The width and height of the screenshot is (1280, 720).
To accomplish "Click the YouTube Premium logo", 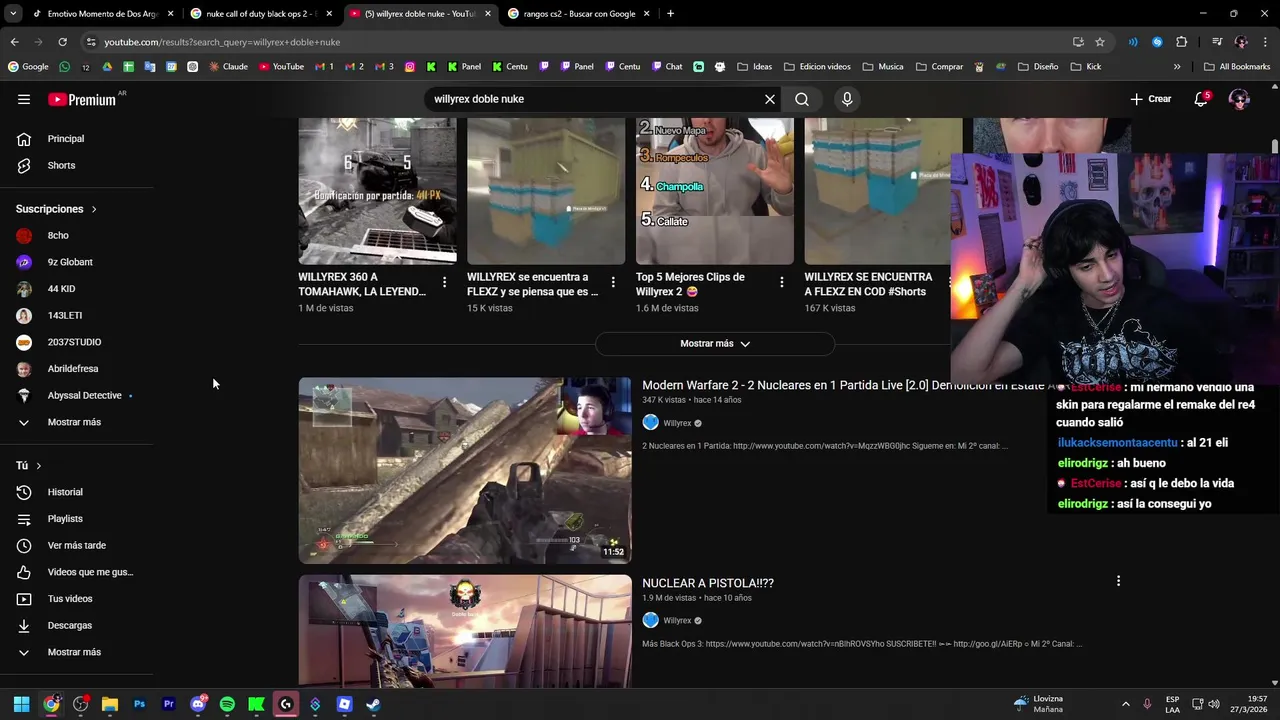I will 84,99.
